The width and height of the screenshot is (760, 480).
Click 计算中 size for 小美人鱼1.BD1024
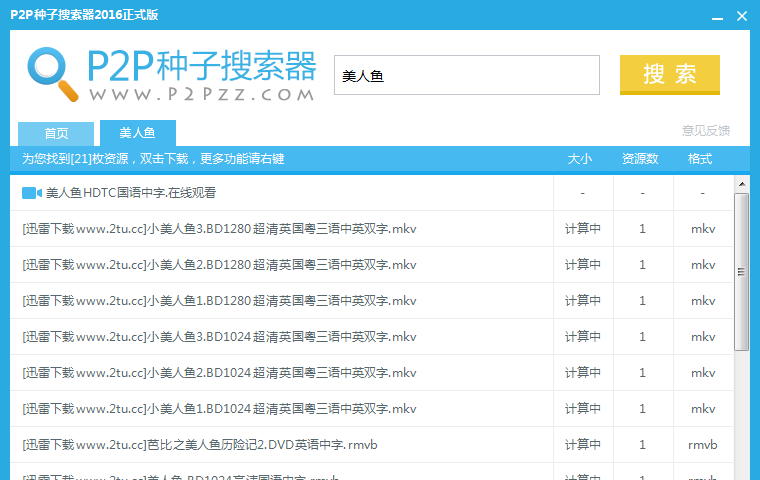[x=583, y=409]
